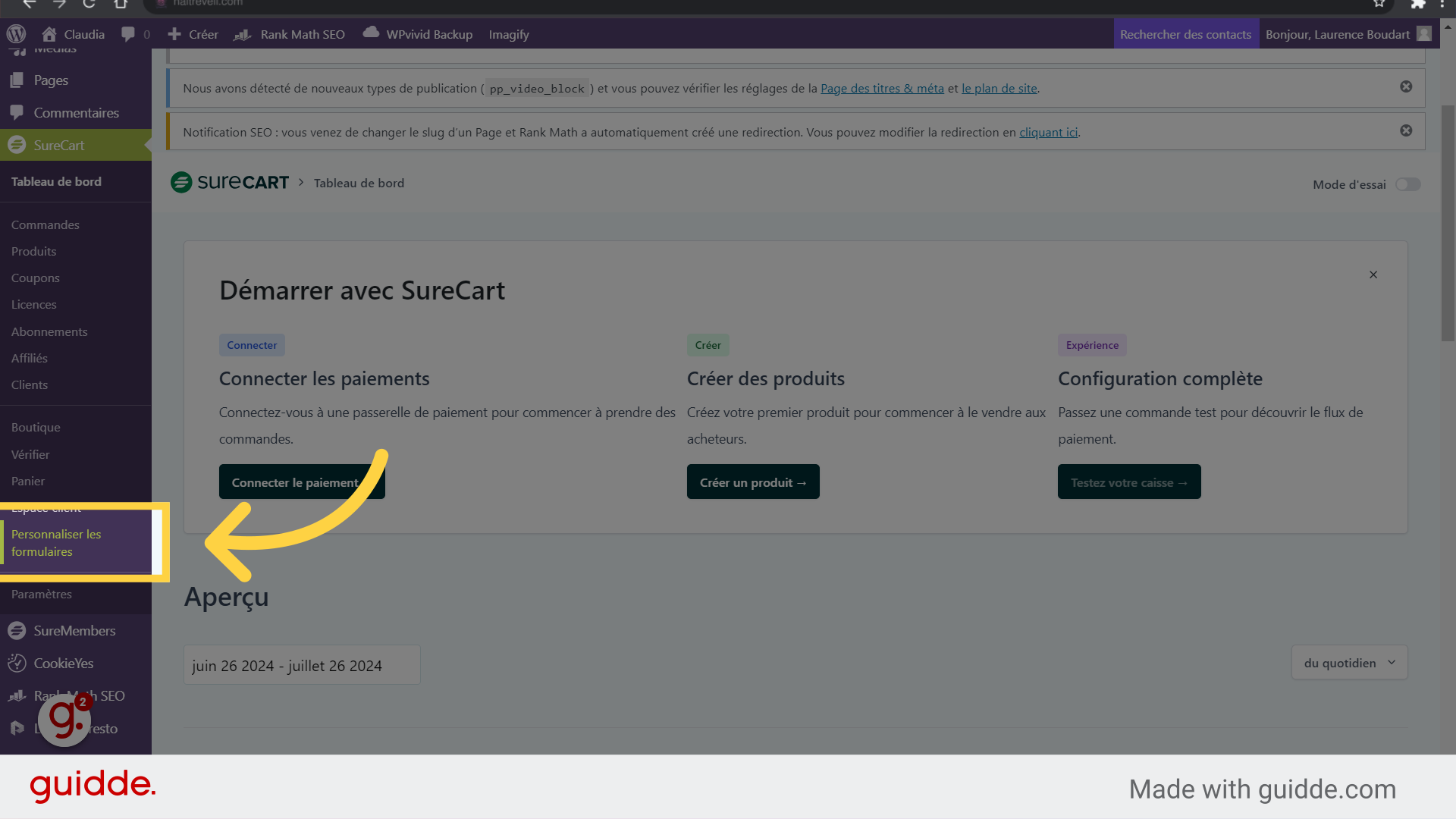Viewport: 1456px width, 819px height.
Task: Click the WPvivid Backup cloud icon
Action: 371,33
